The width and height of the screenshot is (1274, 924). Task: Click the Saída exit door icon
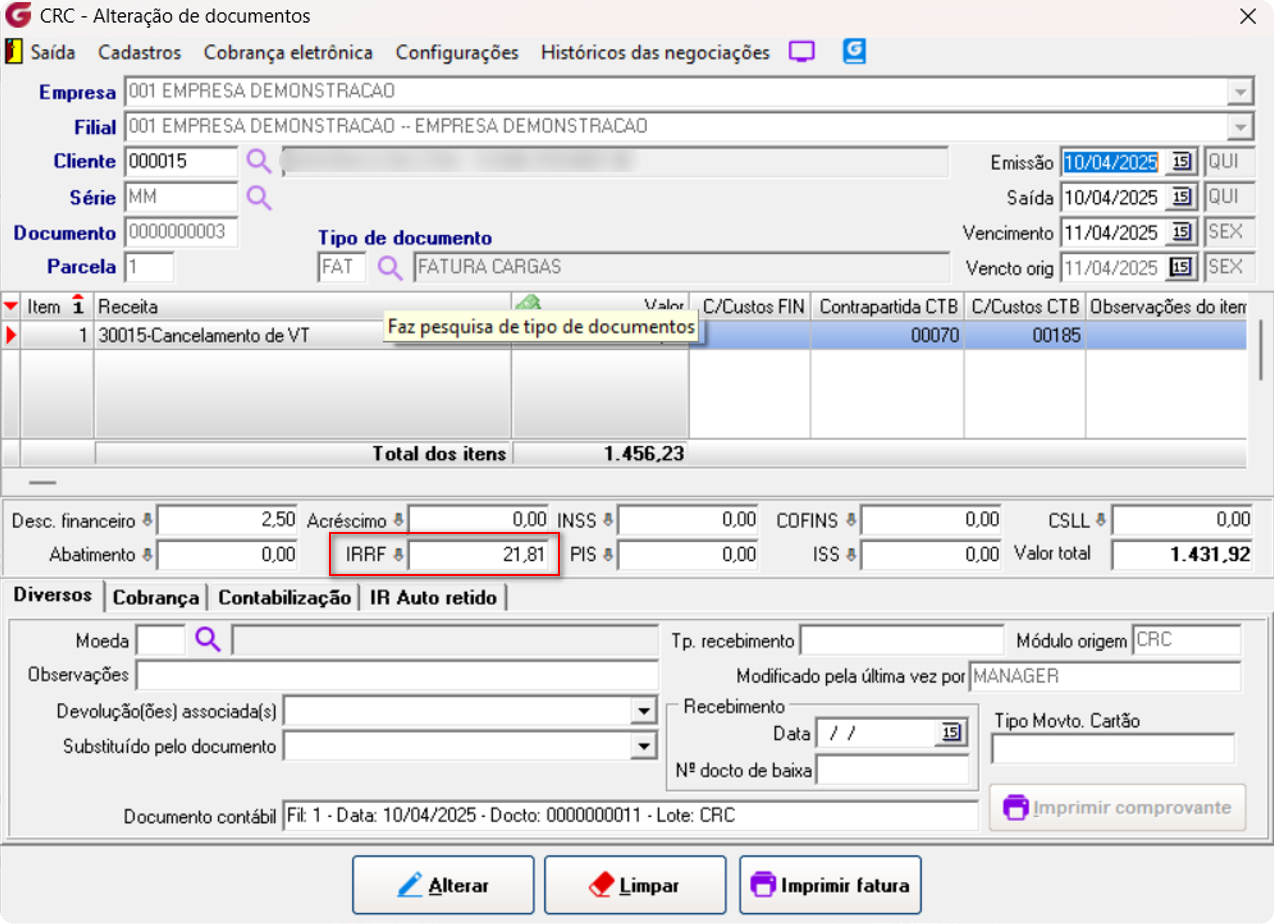15,52
